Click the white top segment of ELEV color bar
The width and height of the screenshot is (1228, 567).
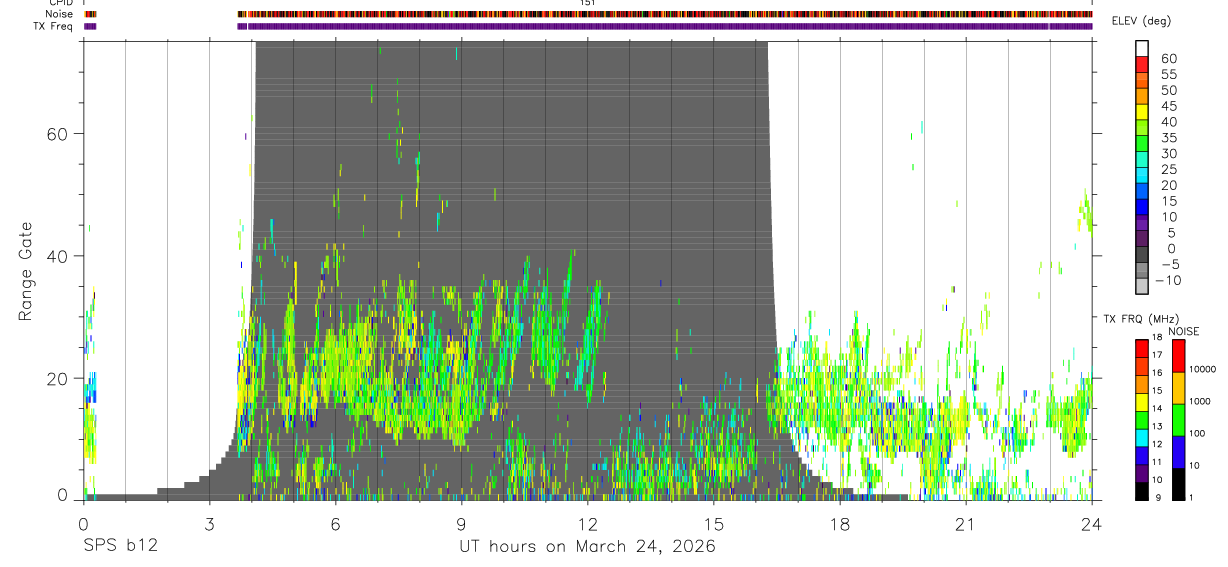coord(1142,48)
